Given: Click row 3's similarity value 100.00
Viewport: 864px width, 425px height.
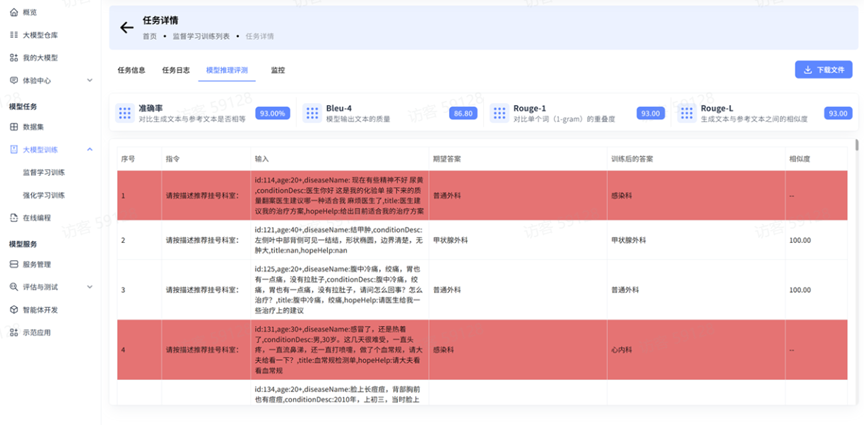Looking at the screenshot, I should pyautogui.click(x=800, y=290).
